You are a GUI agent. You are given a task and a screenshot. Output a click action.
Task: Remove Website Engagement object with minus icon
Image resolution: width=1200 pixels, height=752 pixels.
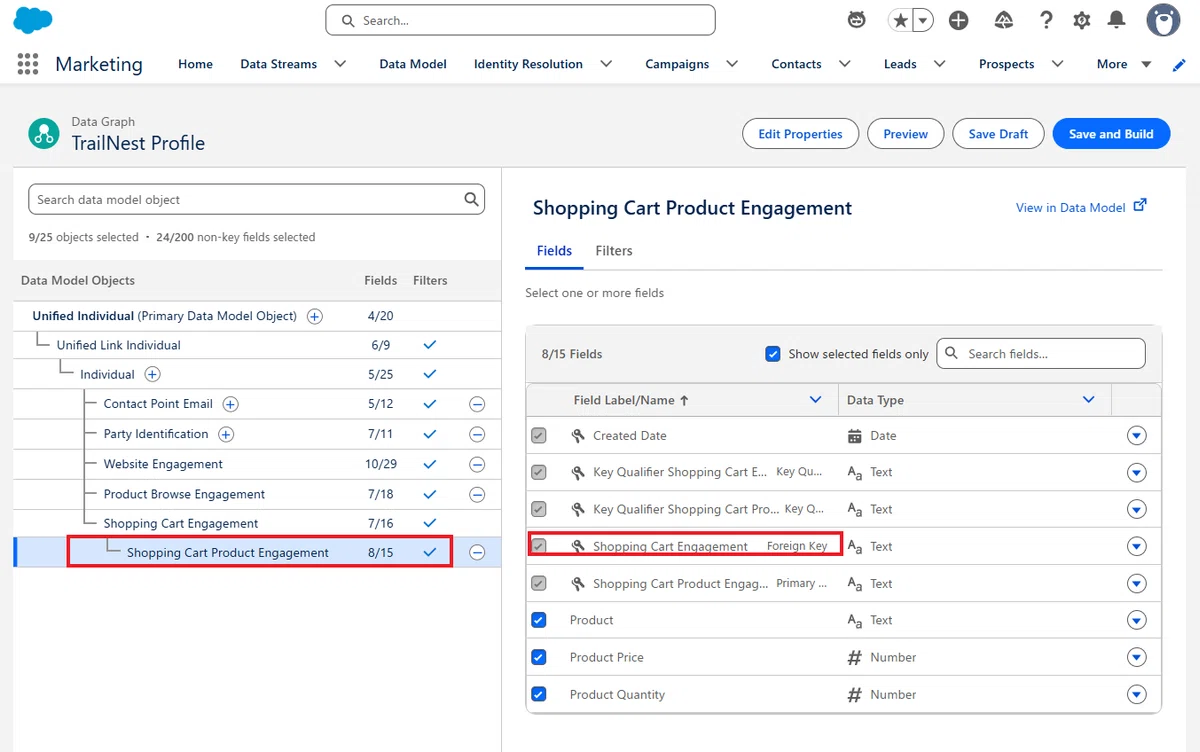click(477, 464)
